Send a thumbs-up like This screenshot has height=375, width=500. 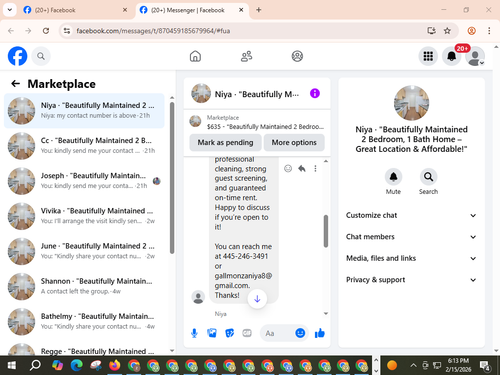[320, 333]
